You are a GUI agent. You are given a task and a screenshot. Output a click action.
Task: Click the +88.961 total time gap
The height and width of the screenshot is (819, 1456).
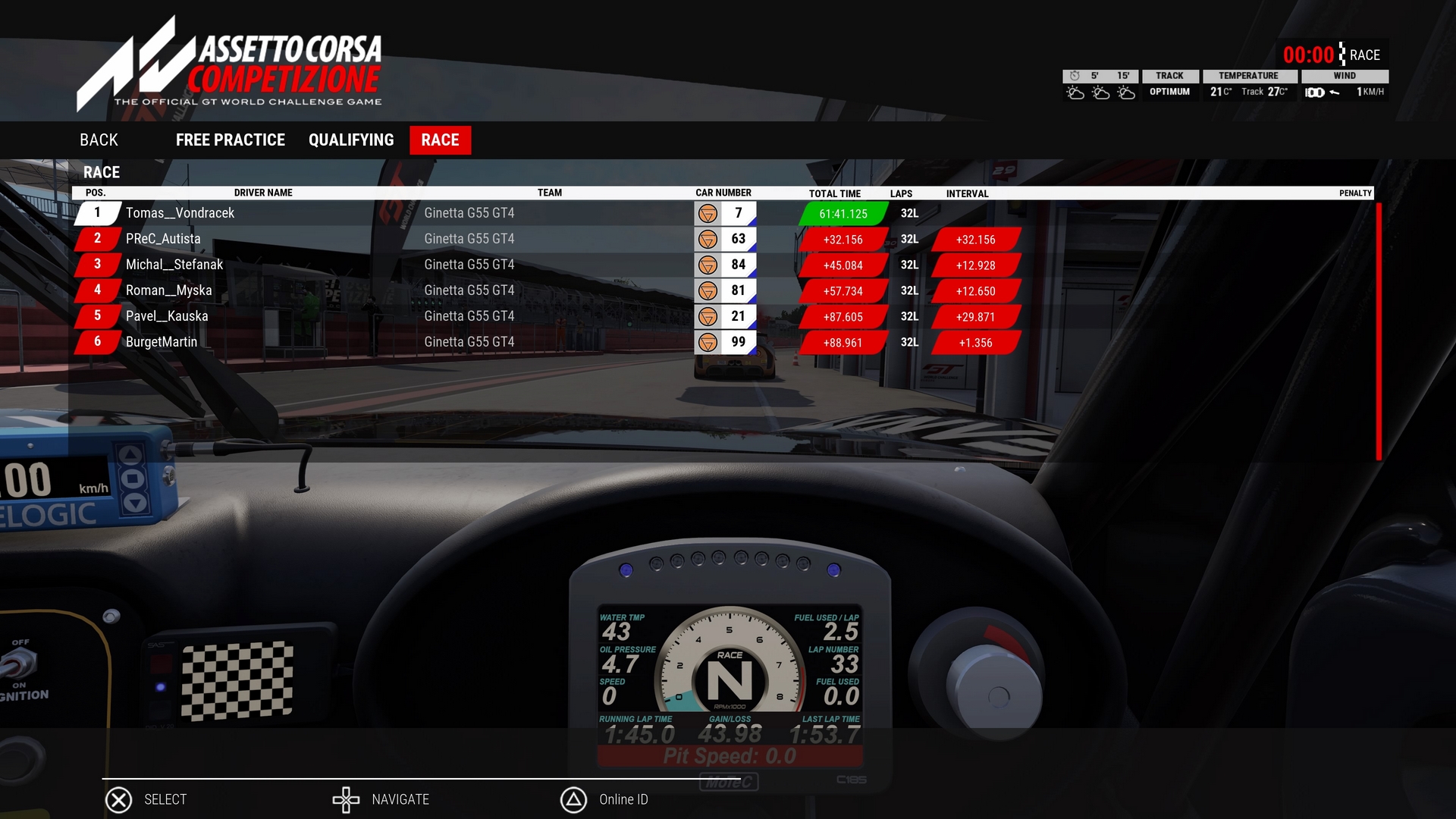point(843,344)
